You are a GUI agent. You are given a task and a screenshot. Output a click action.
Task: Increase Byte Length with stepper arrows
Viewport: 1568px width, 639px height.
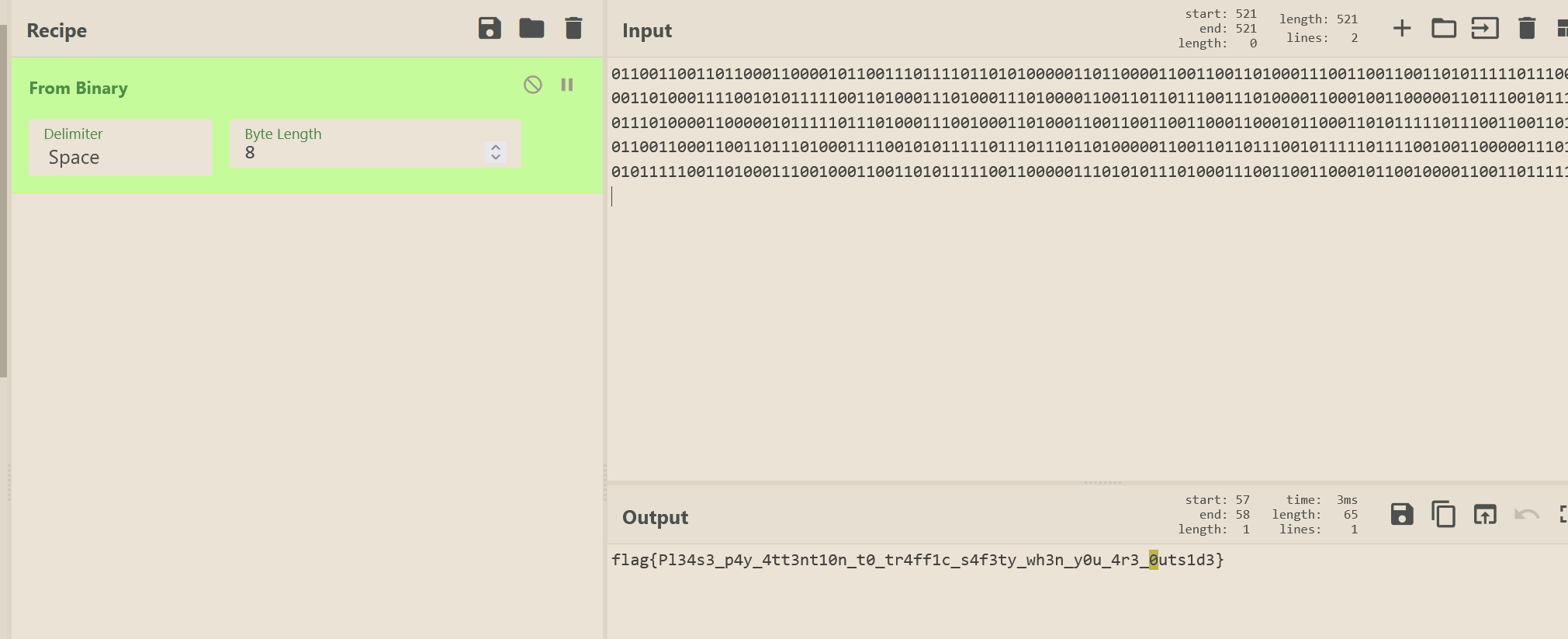click(x=496, y=147)
